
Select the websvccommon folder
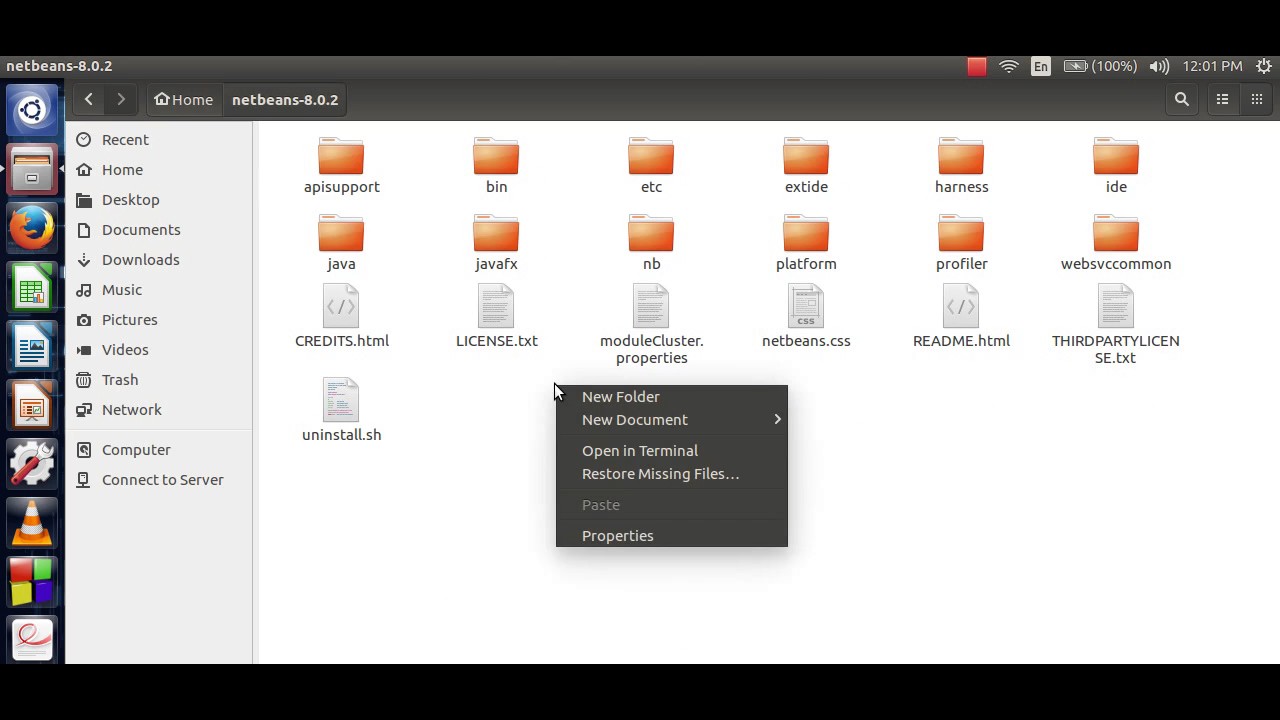1116,243
